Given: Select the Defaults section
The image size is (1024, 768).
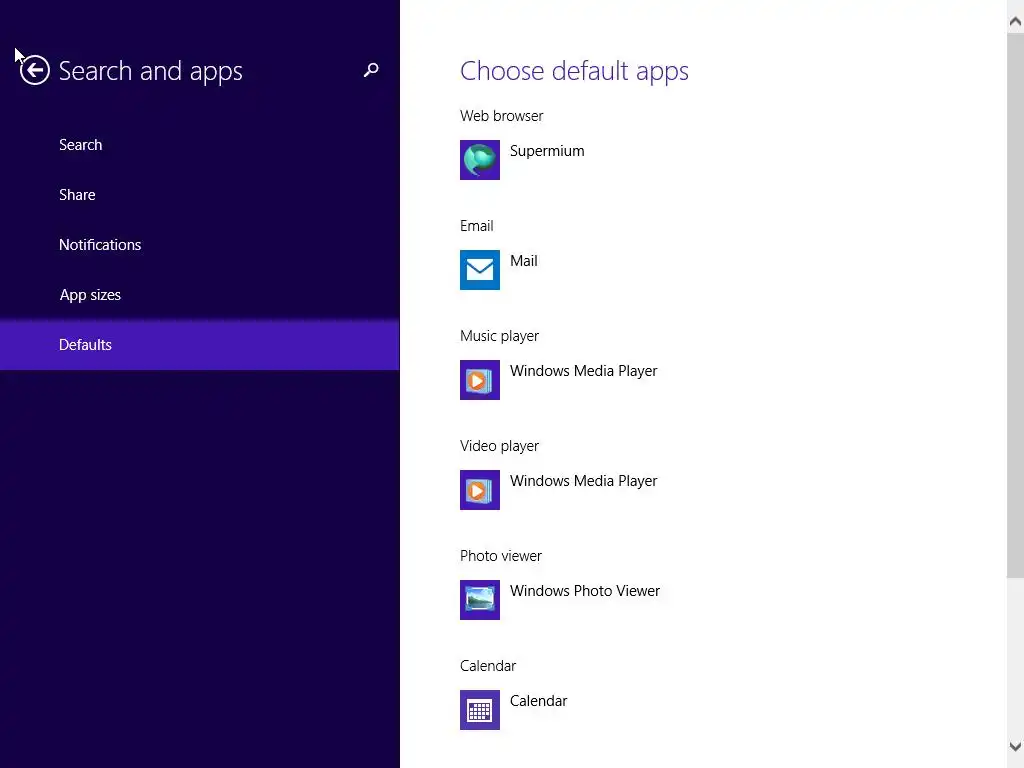Looking at the screenshot, I should click(x=199, y=345).
